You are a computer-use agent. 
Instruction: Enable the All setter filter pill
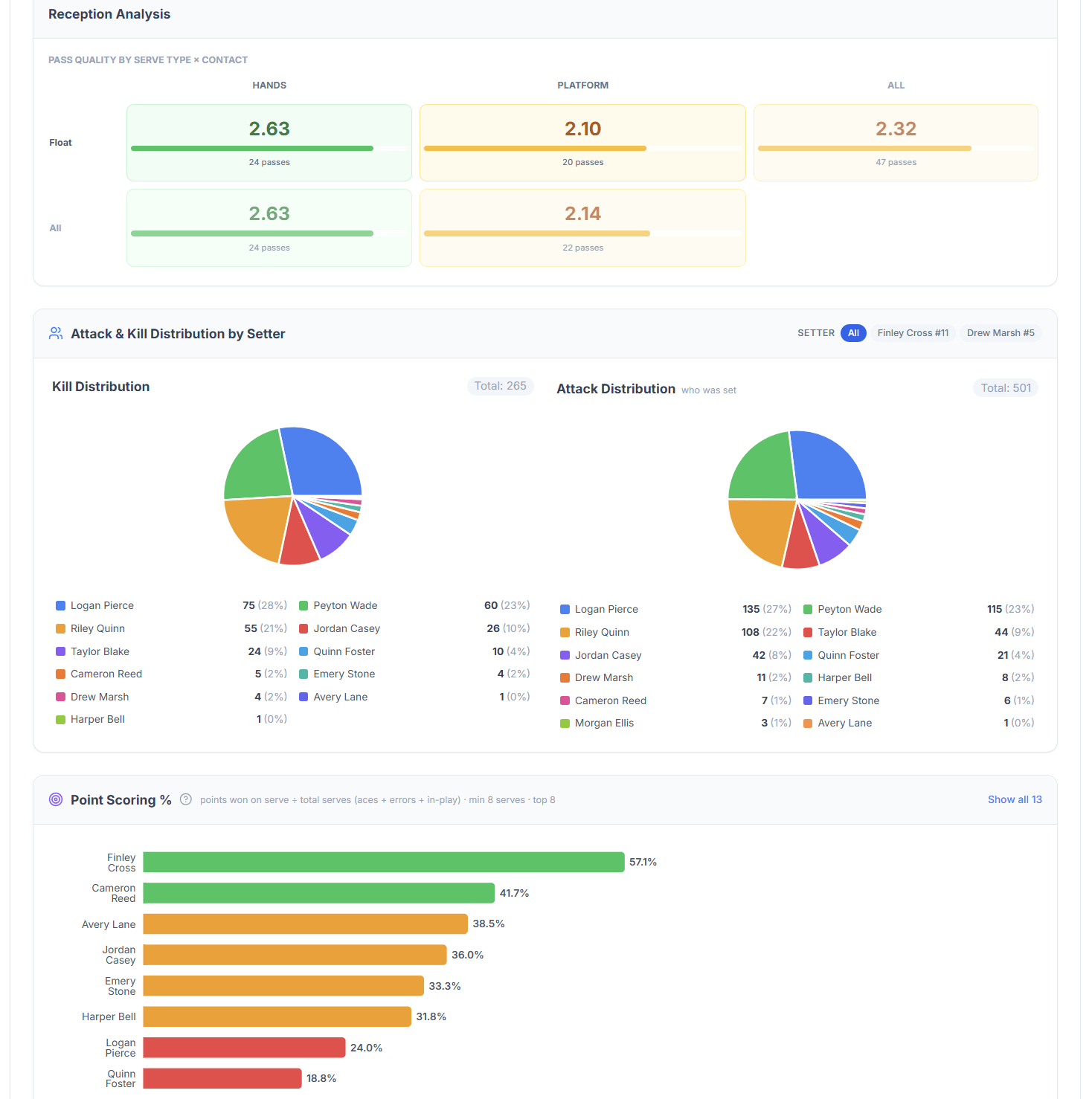[853, 333]
